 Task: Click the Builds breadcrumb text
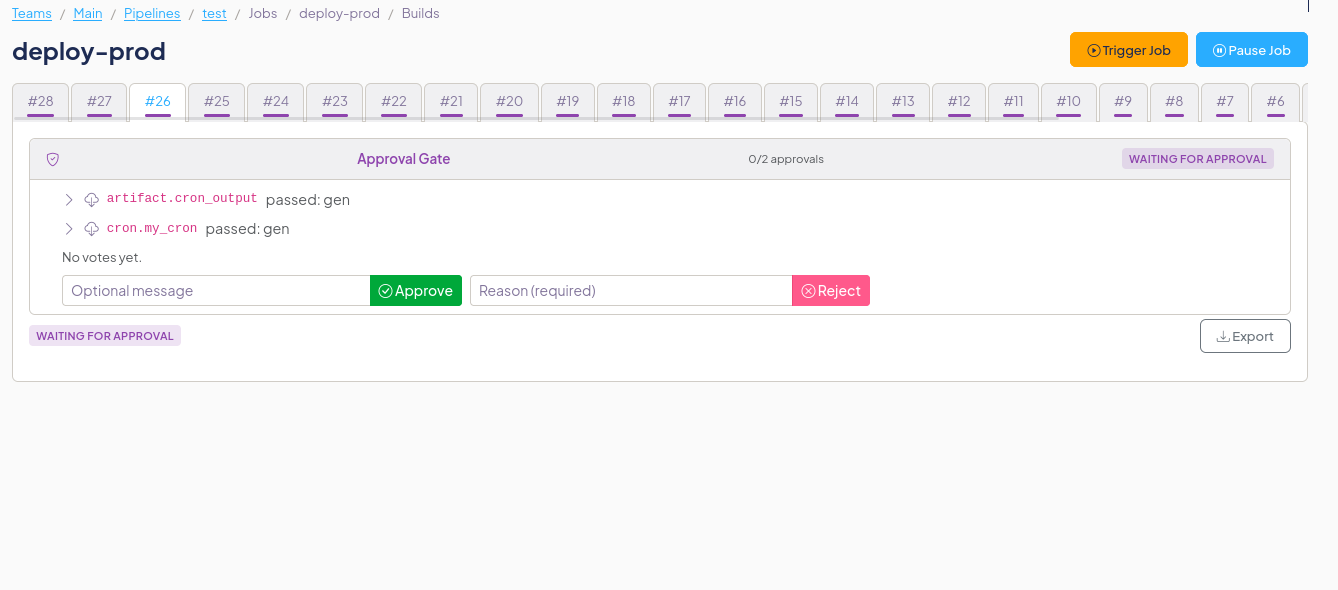click(x=420, y=14)
